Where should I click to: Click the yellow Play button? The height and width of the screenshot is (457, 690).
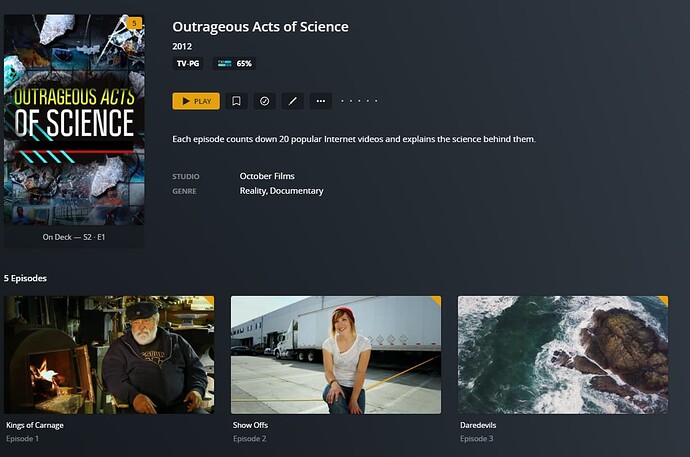[196, 101]
